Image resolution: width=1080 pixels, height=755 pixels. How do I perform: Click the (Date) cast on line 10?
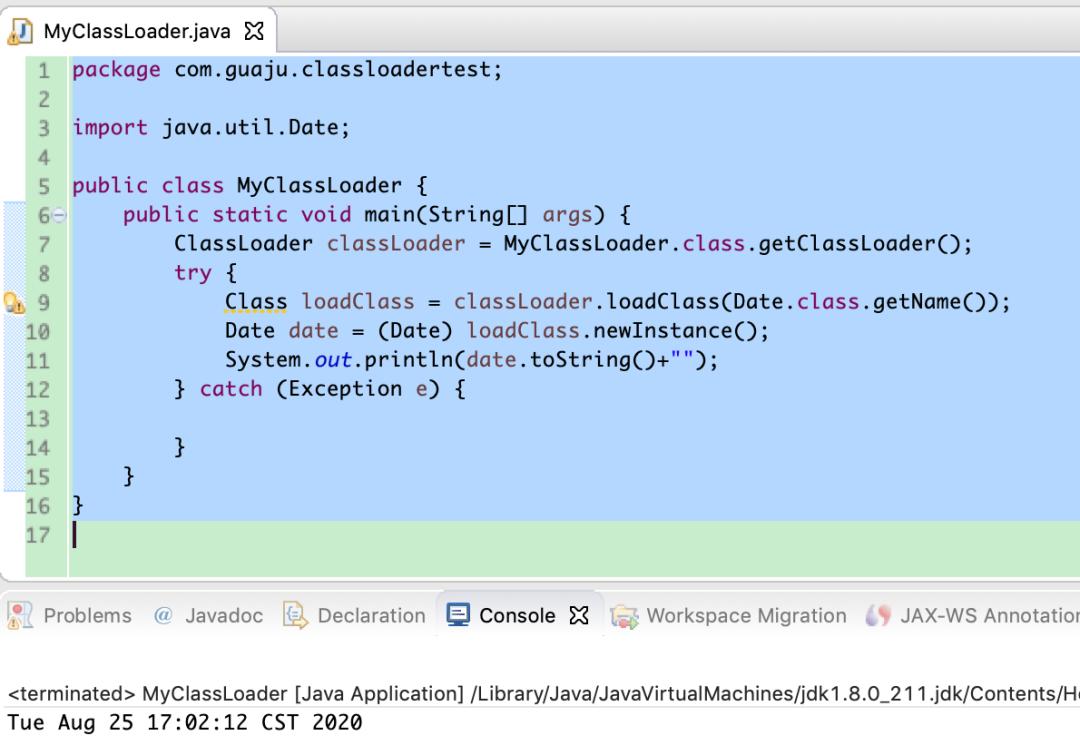coord(415,331)
